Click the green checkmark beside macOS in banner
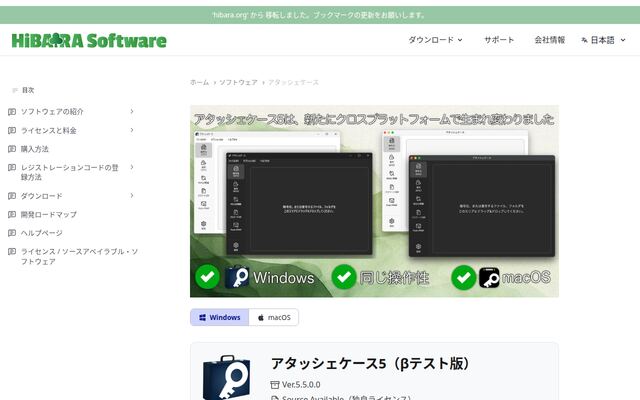 [464, 278]
